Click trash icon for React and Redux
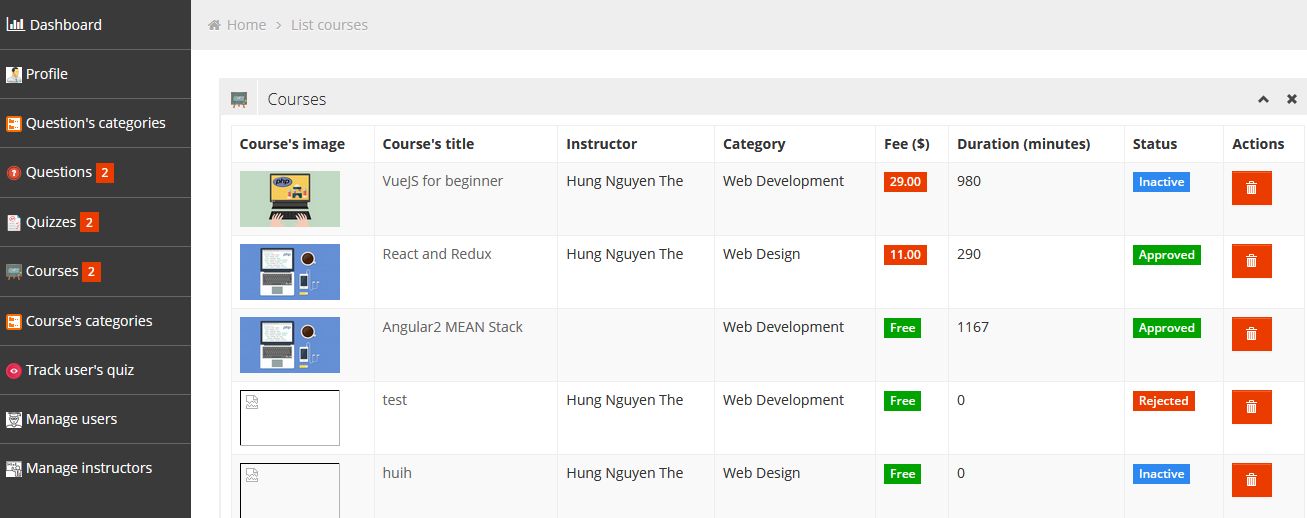Viewport: 1307px width, 518px height. coord(1251,261)
